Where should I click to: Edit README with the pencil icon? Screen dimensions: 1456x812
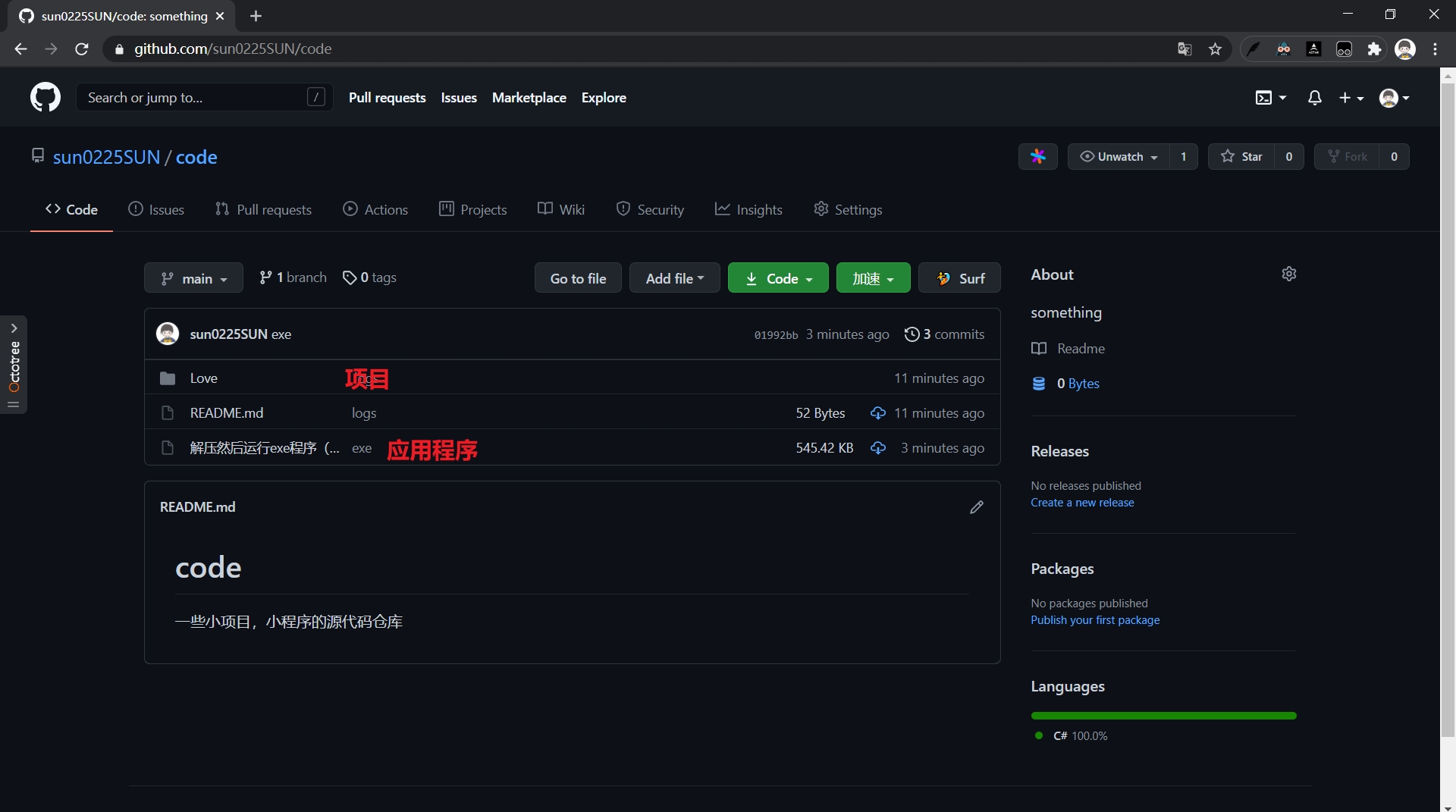(977, 507)
